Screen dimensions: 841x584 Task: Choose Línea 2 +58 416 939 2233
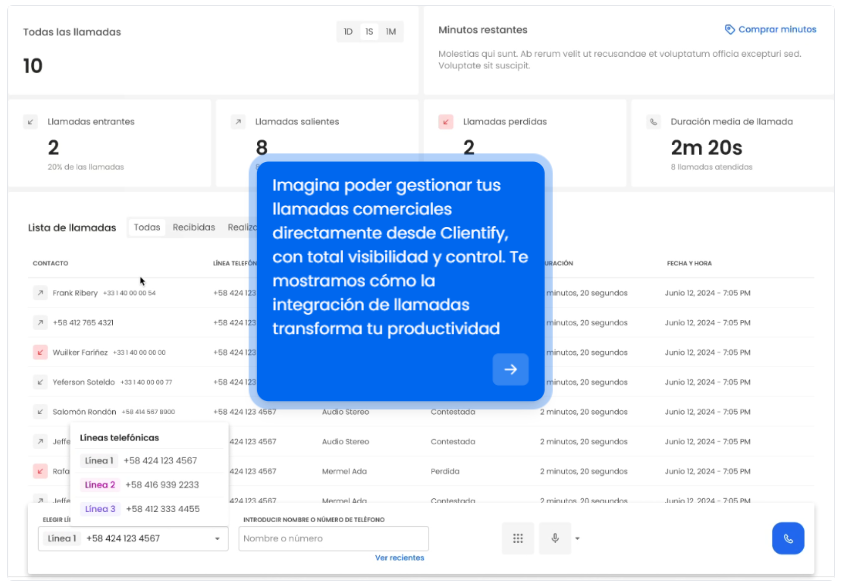[150, 485]
